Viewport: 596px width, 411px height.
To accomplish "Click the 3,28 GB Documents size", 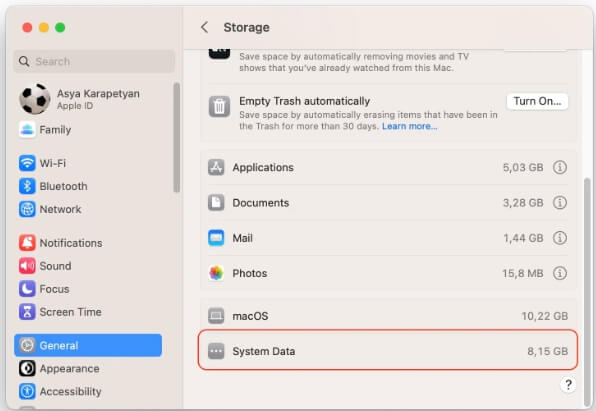I will pyautogui.click(x=523, y=203).
